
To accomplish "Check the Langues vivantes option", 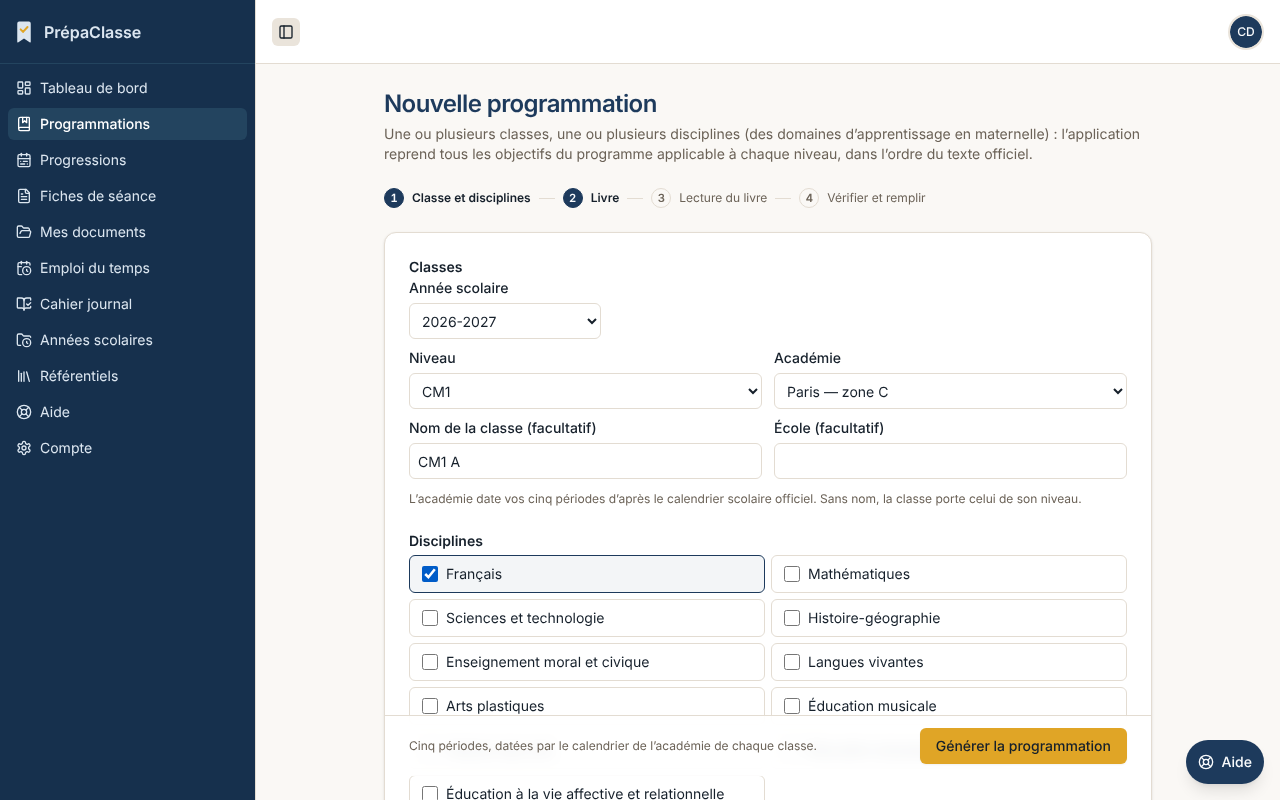I will (792, 662).
